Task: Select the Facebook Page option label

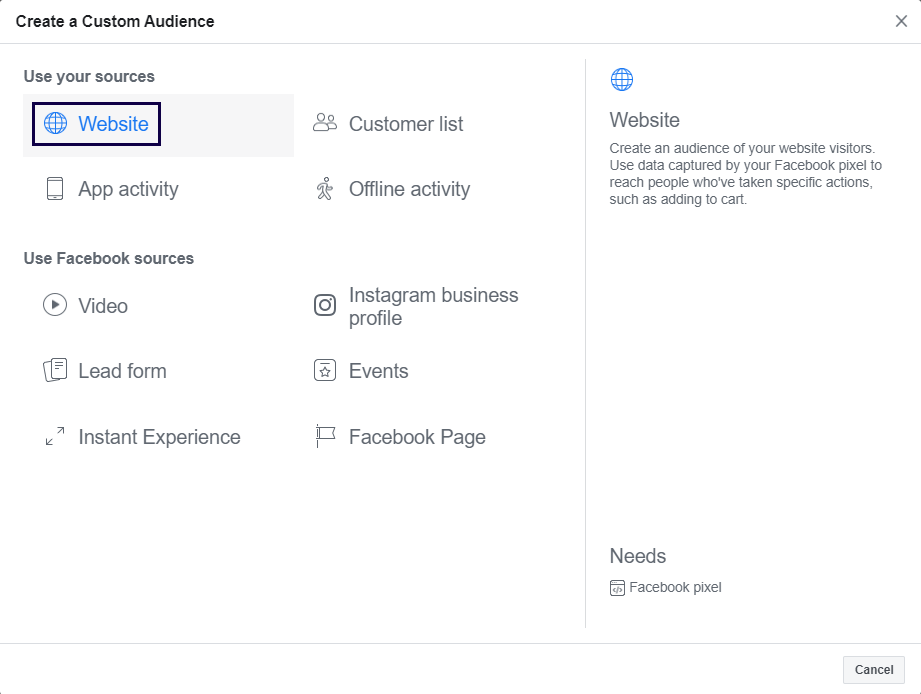Action: tap(417, 437)
